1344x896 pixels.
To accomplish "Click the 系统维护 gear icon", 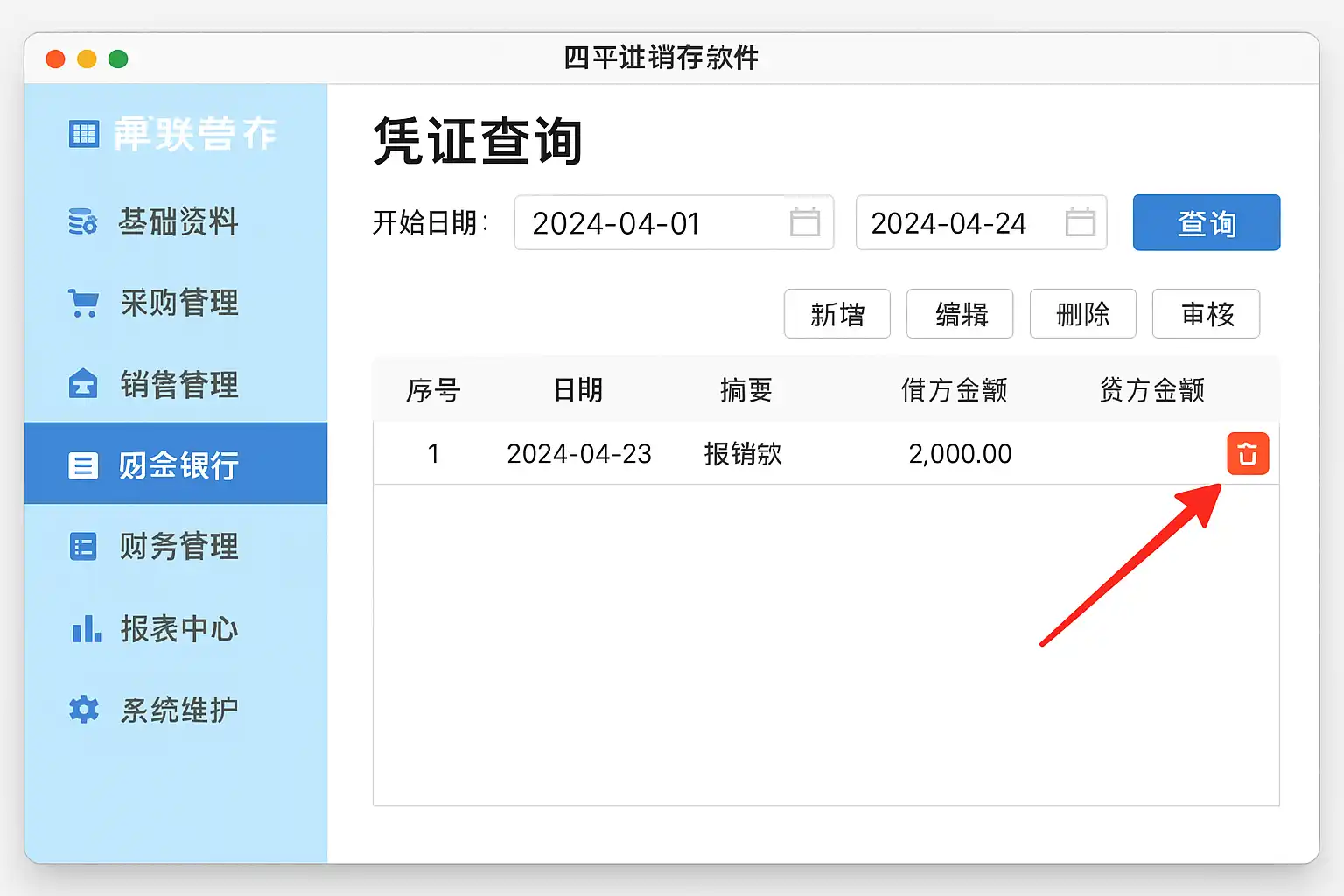I will coord(84,709).
